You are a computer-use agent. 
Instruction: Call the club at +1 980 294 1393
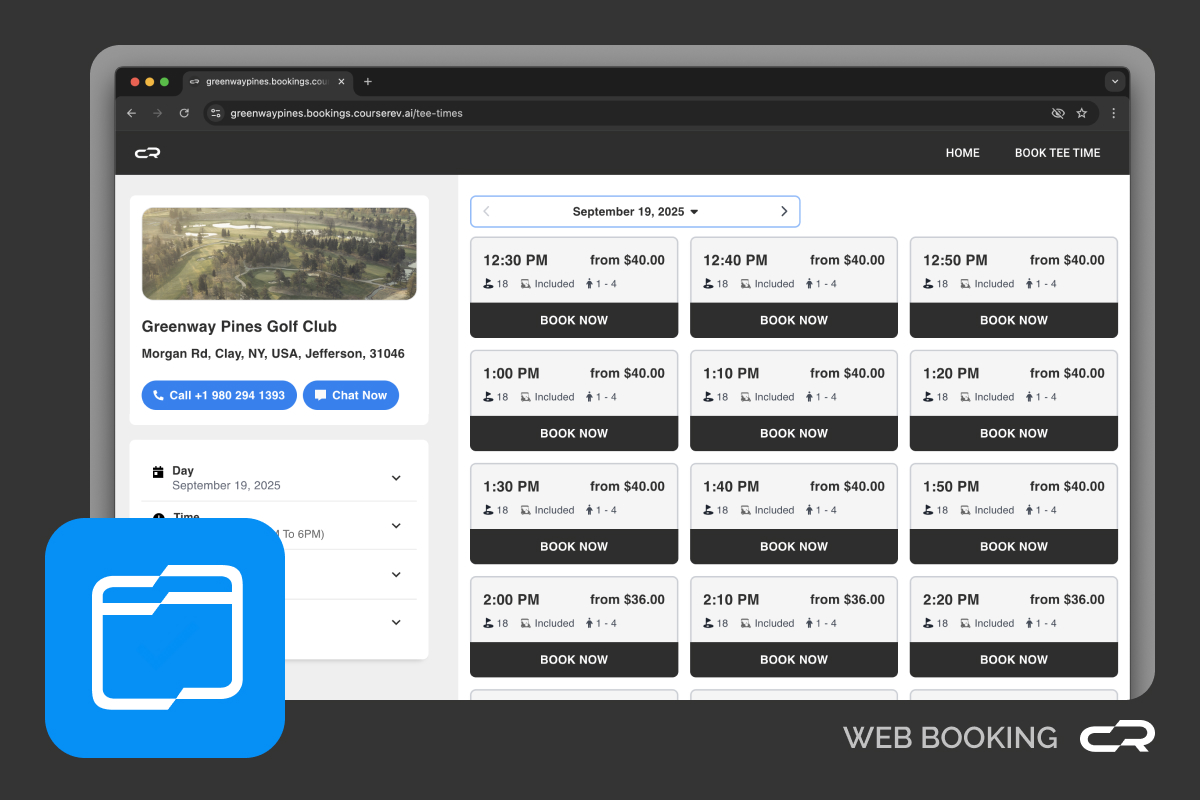pos(219,395)
